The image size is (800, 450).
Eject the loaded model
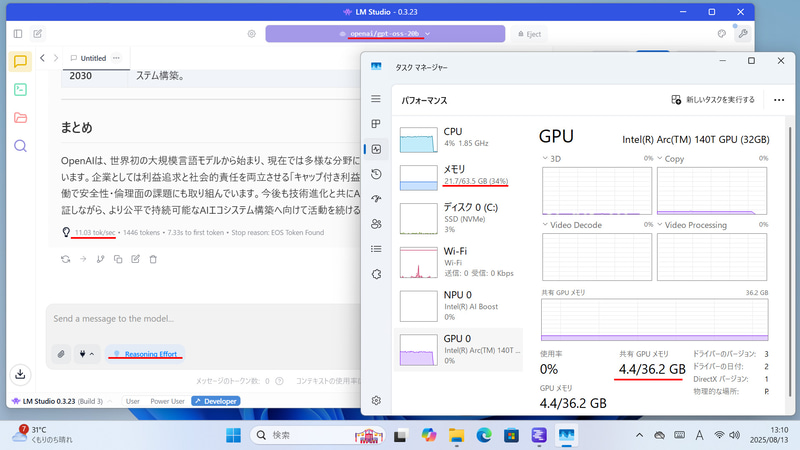[x=529, y=34]
